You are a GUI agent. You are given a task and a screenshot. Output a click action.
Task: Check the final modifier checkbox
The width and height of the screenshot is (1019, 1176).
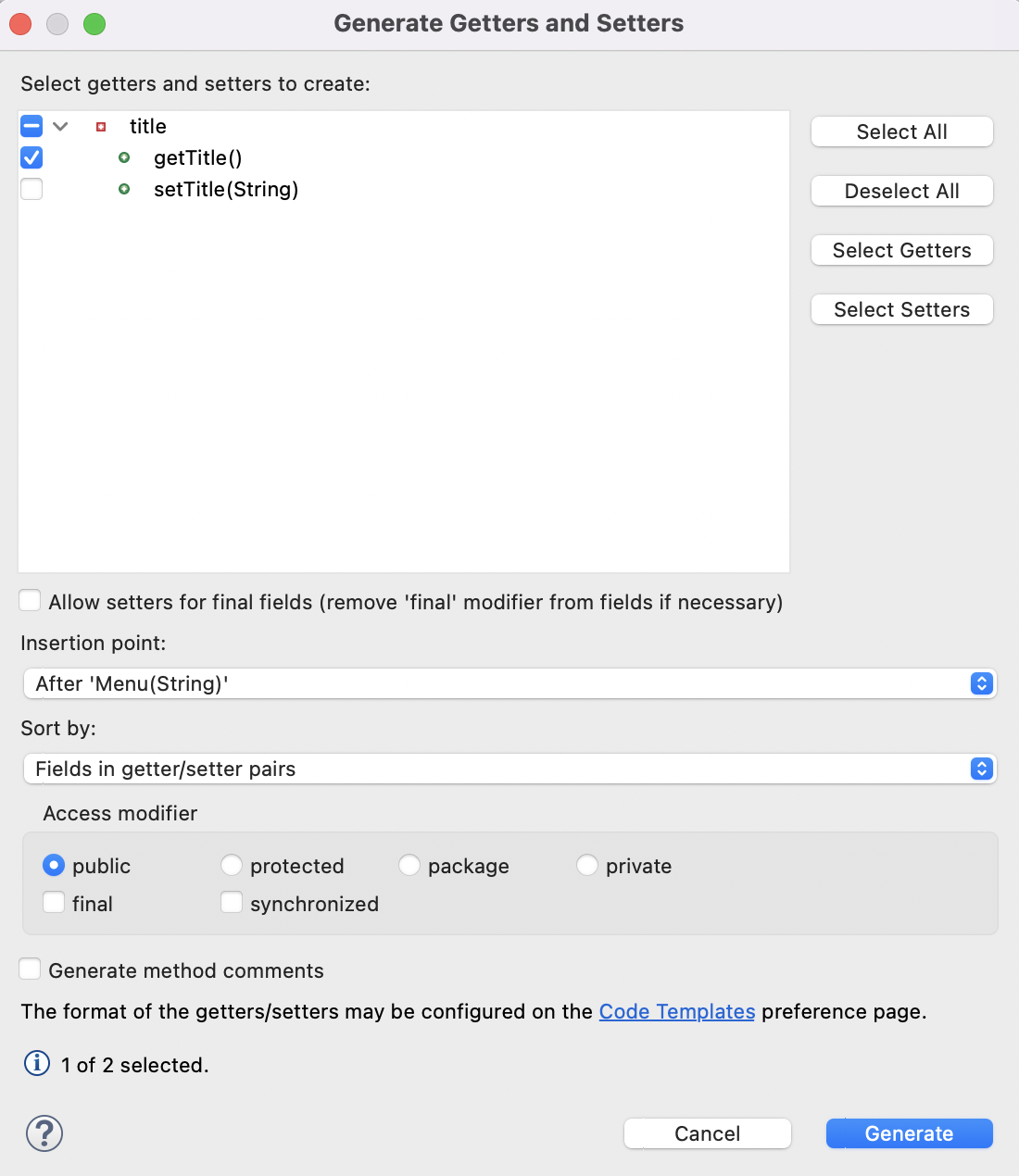coord(54,902)
